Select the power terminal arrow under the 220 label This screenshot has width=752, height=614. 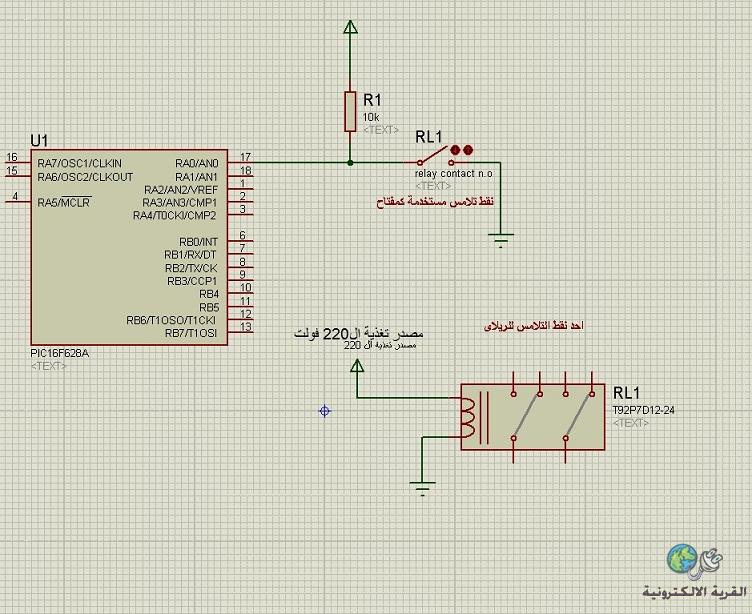[x=357, y=366]
